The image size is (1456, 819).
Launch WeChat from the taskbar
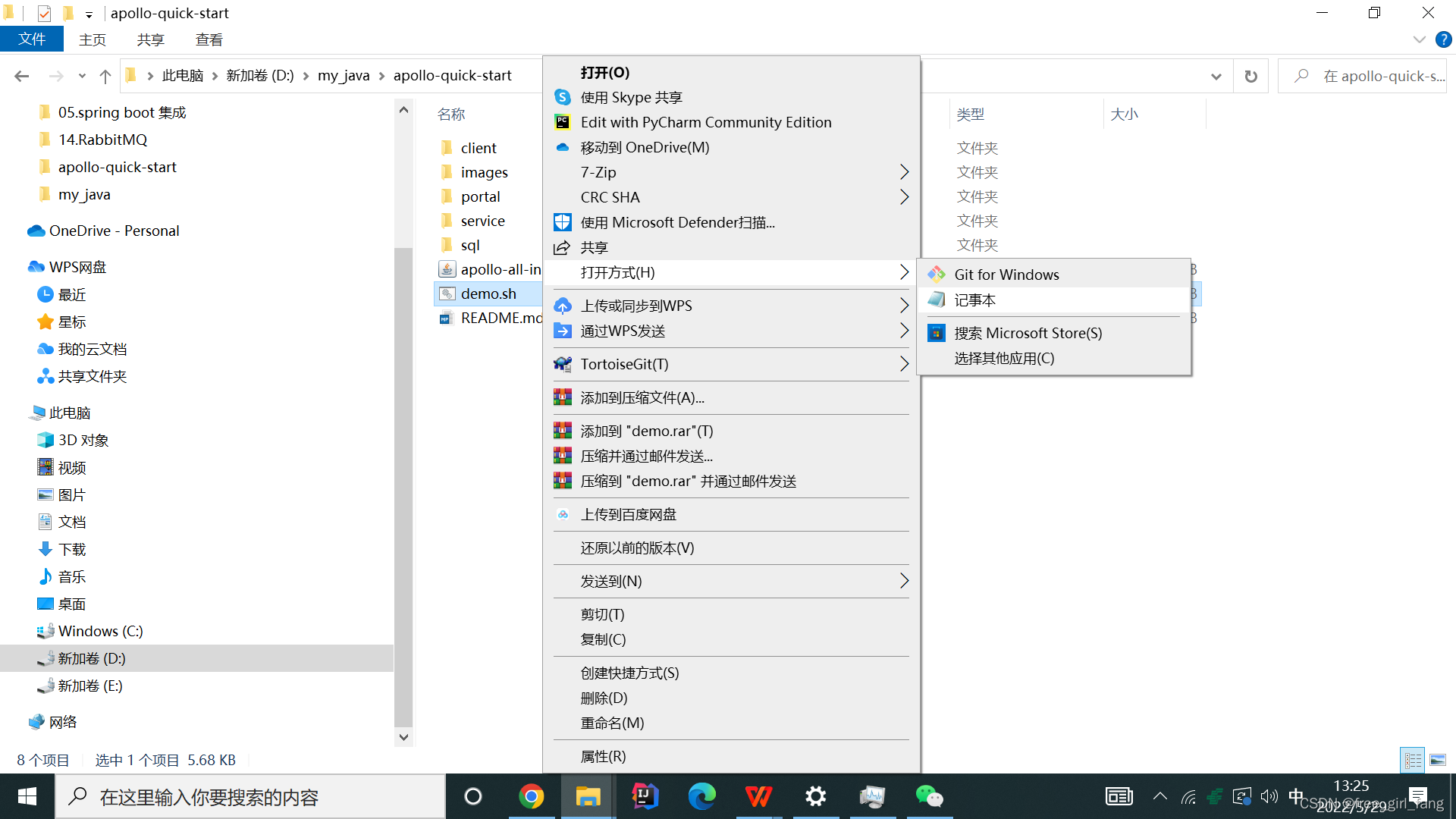coord(930,796)
